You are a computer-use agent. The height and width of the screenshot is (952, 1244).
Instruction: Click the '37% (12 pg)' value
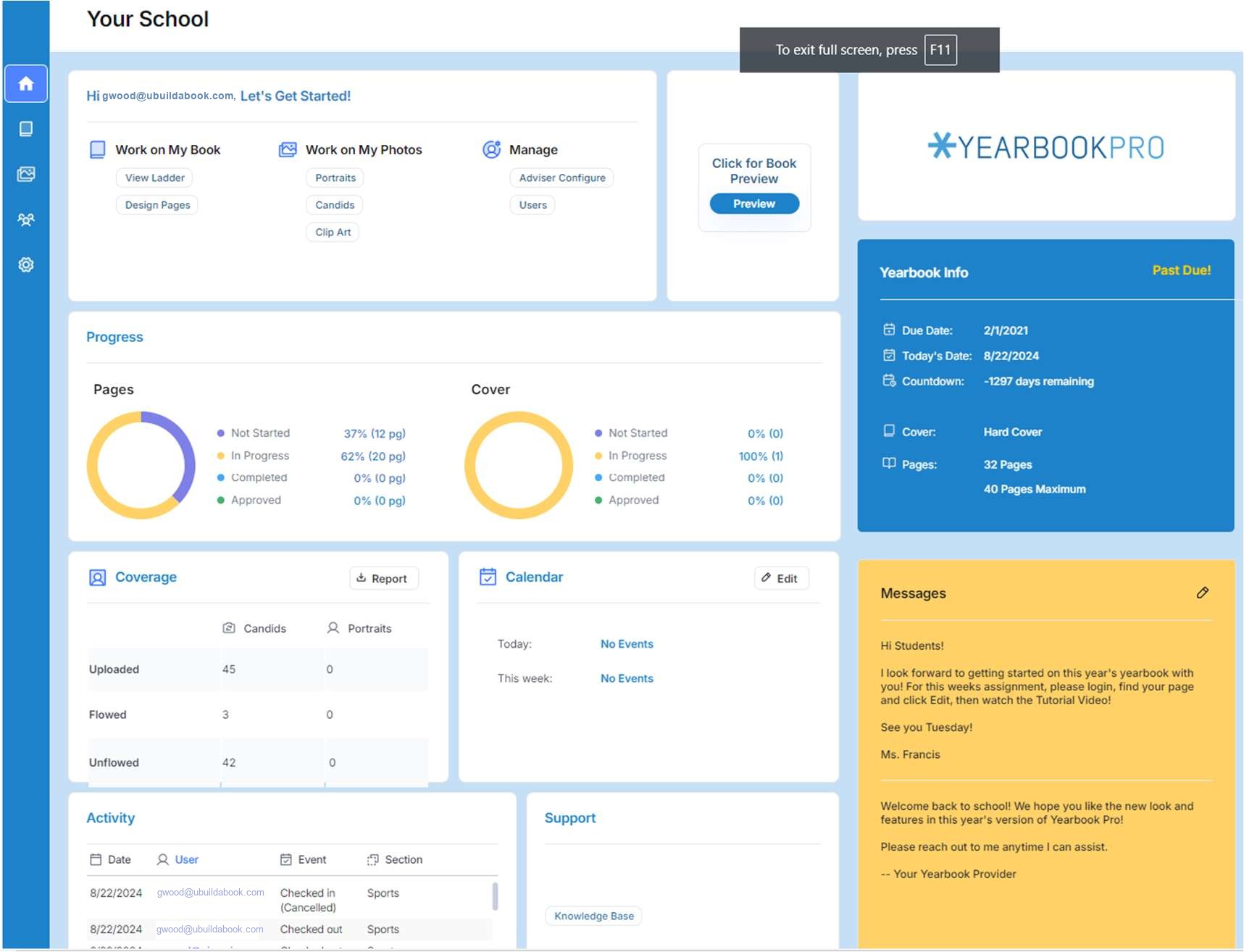point(375,433)
